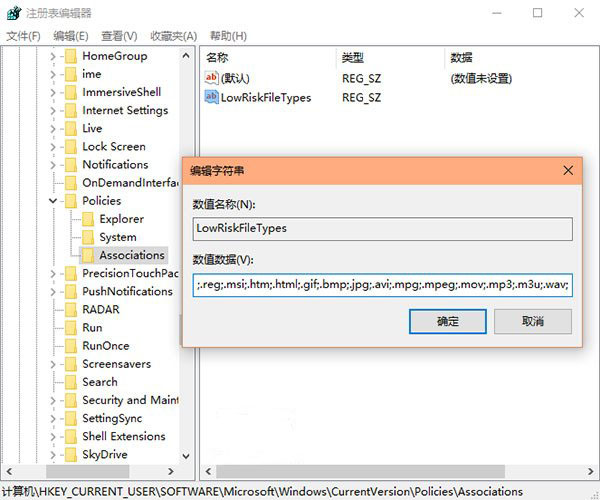The height and width of the screenshot is (500, 600).
Task: Select the SkyDrive folder icon
Action: [x=70, y=454]
